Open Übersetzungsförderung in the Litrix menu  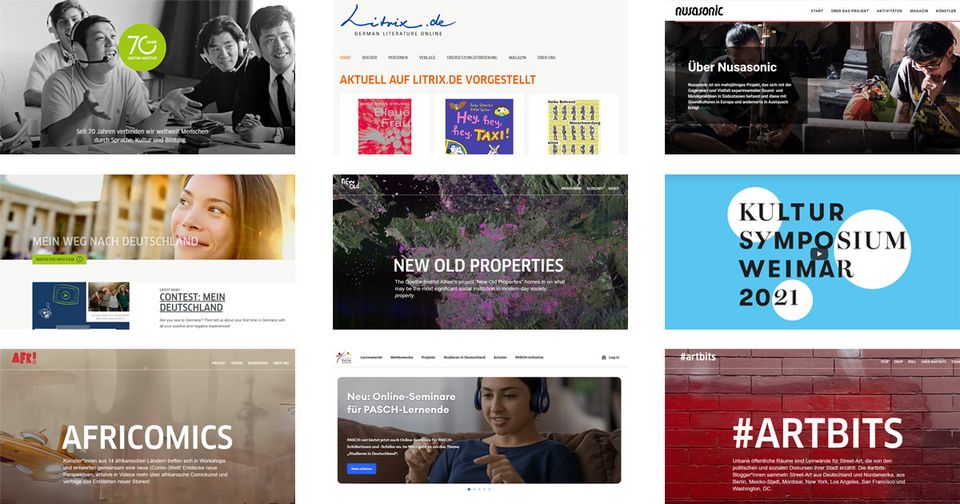472,58
